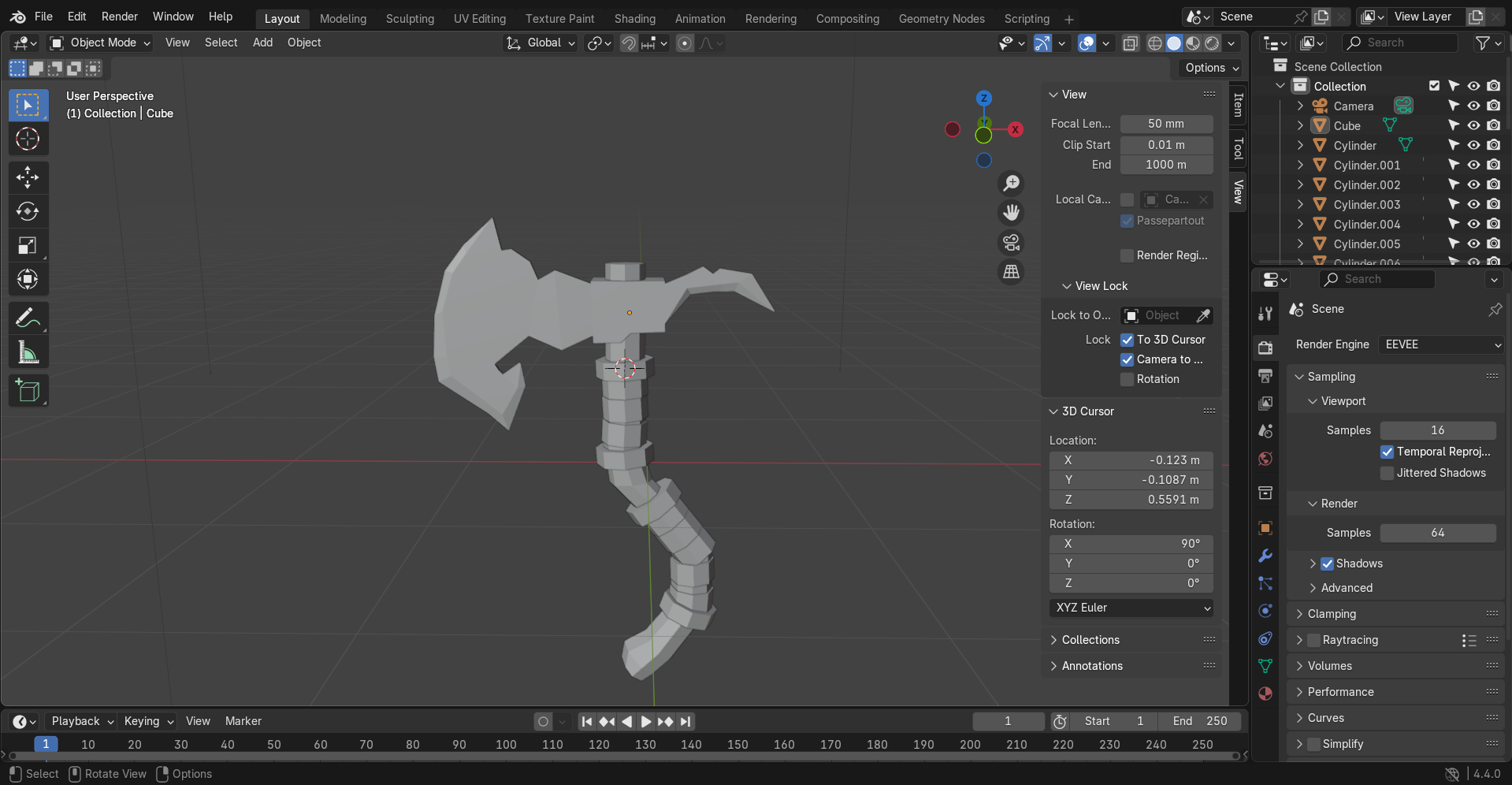The width and height of the screenshot is (1512, 785).
Task: Select the Annotate tool
Action: [x=28, y=318]
